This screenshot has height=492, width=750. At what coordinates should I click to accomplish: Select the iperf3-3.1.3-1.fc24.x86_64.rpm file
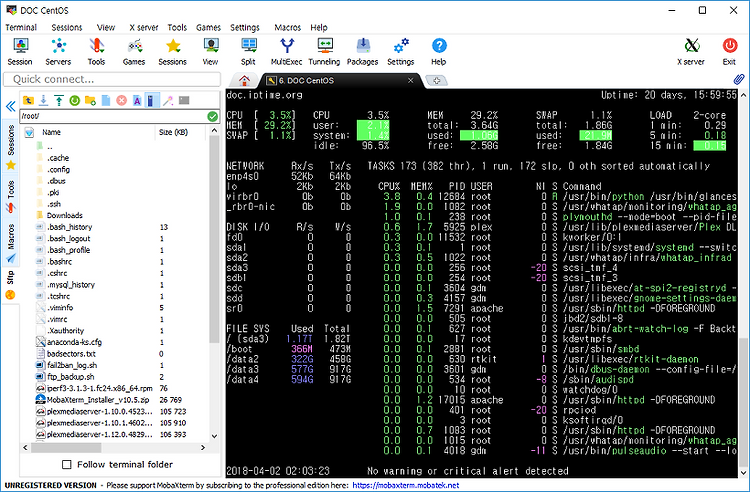tap(99, 388)
